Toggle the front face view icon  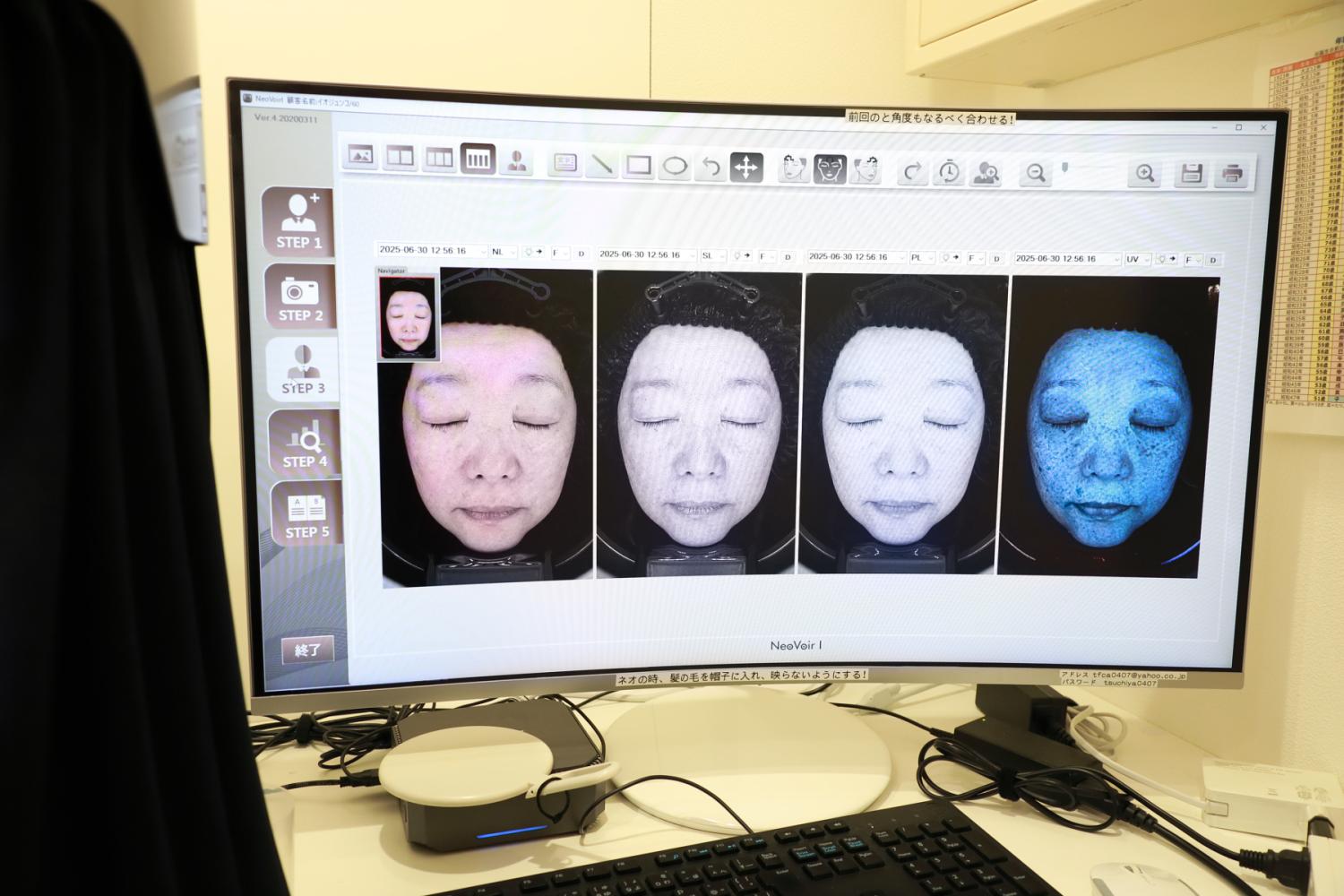click(x=830, y=168)
